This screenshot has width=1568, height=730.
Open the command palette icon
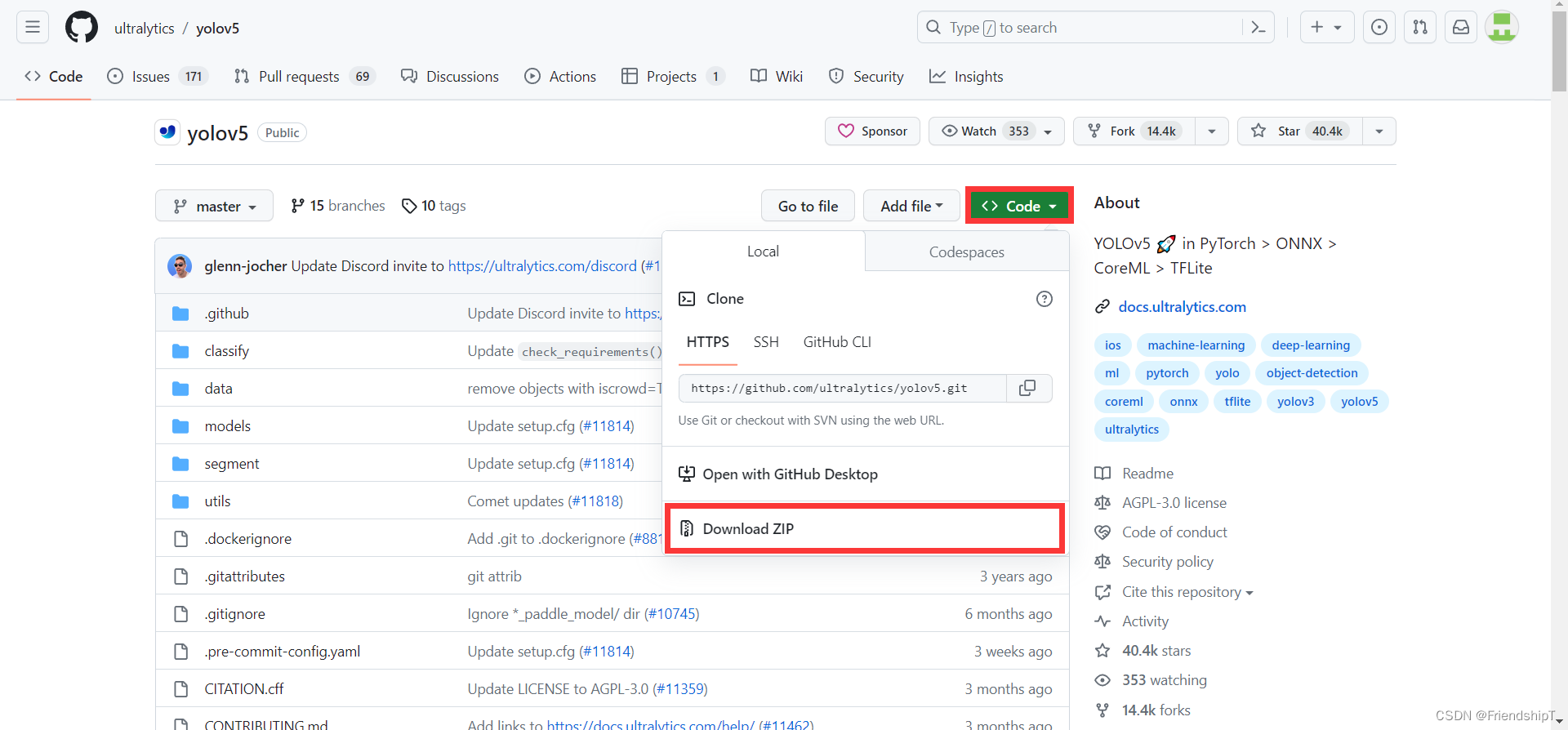pos(1258,27)
